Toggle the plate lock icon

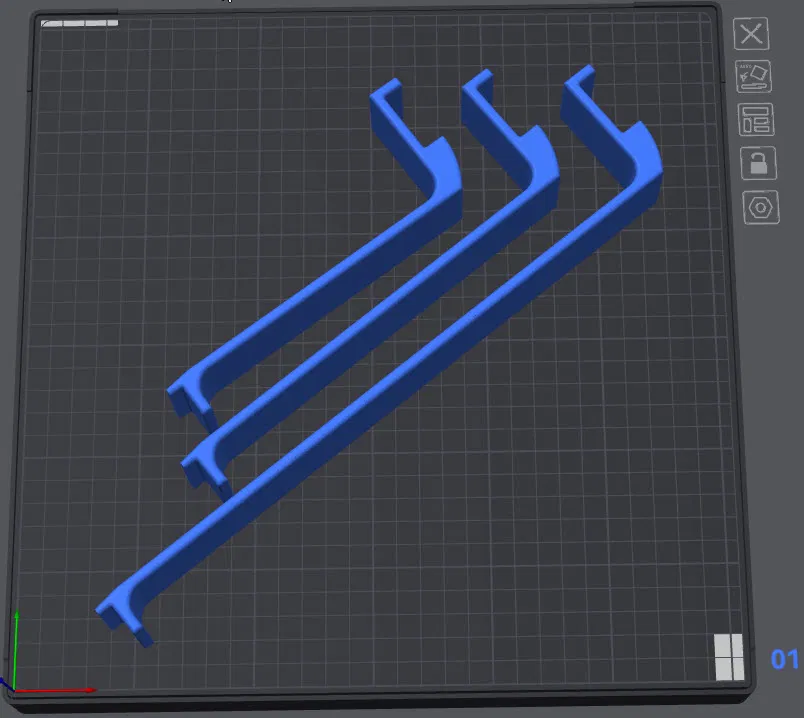(x=759, y=163)
